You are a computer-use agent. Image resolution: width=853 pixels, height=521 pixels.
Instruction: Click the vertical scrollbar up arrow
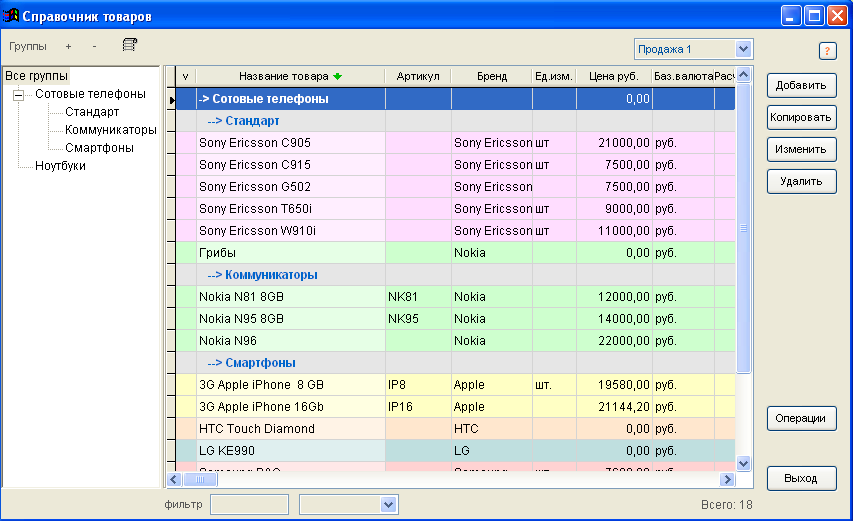point(744,75)
